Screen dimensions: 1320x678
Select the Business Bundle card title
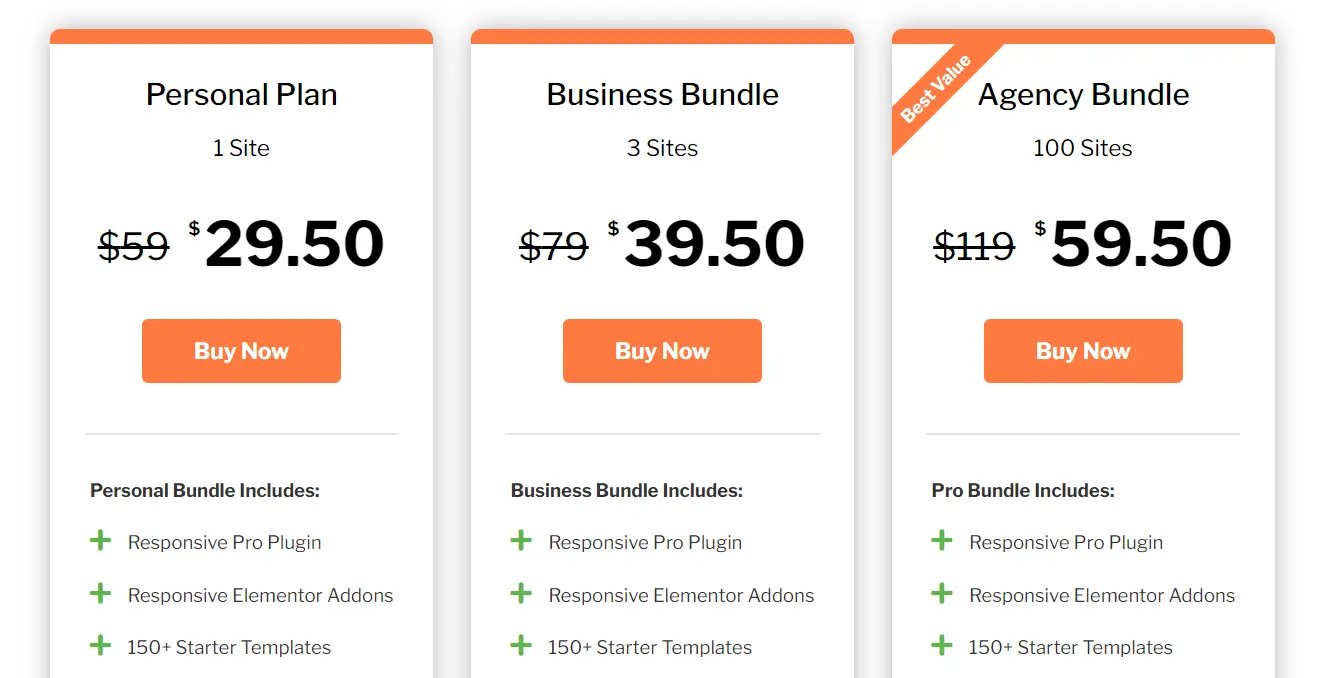662,94
